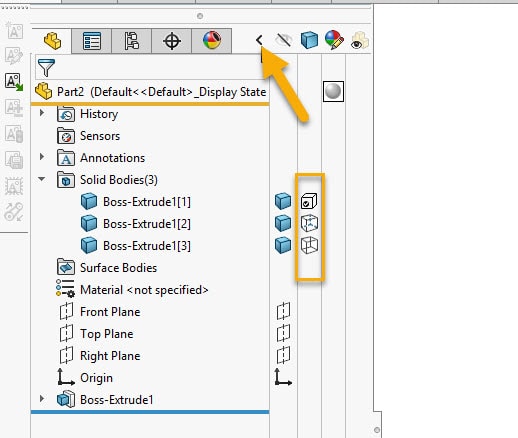This screenshot has height=438, width=518.
Task: Open the DisplayManager color ball tab
Action: click(x=212, y=41)
